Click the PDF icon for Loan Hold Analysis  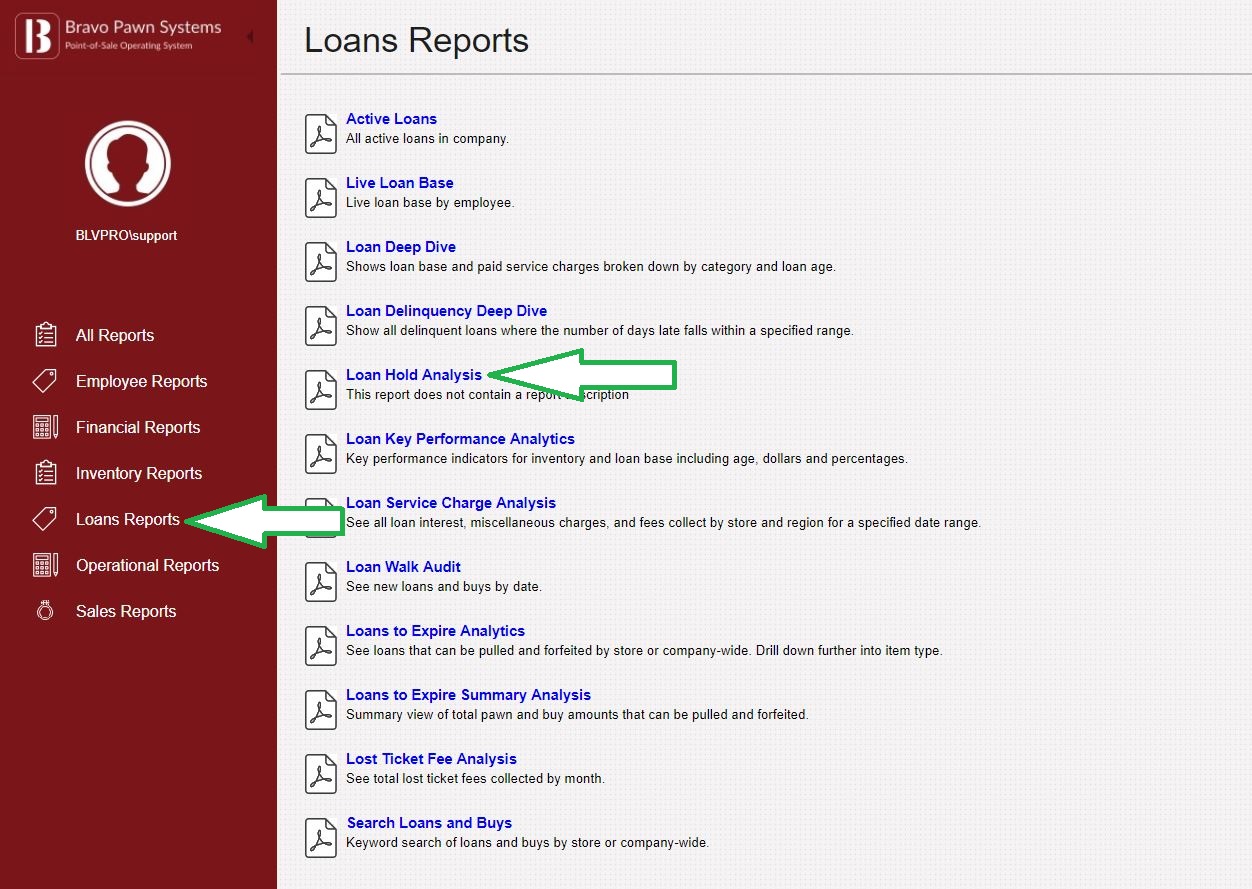[x=320, y=390]
